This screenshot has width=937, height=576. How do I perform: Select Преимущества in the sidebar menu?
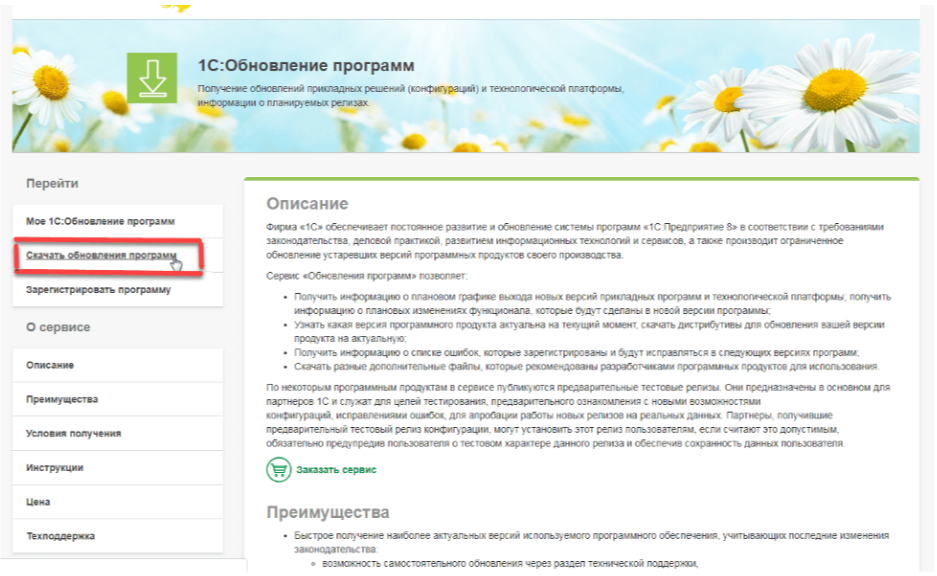62,400
